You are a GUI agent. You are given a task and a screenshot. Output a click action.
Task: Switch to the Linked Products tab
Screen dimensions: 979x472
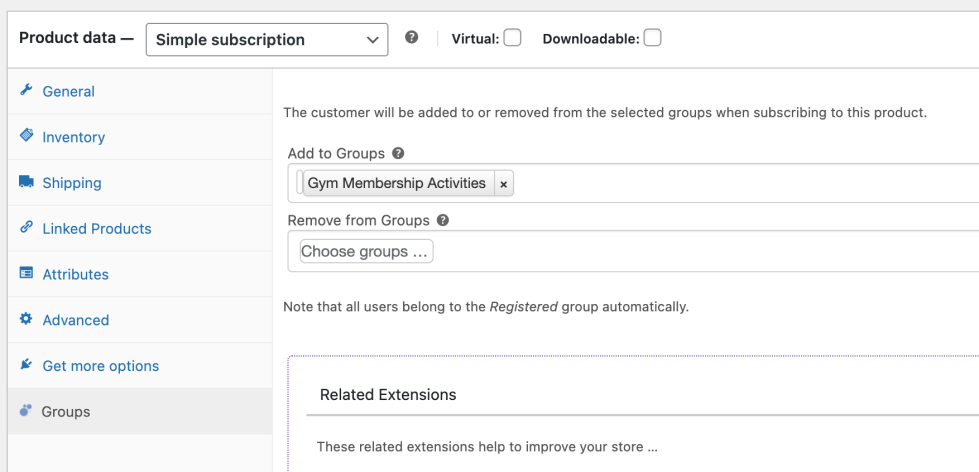[x=96, y=229]
